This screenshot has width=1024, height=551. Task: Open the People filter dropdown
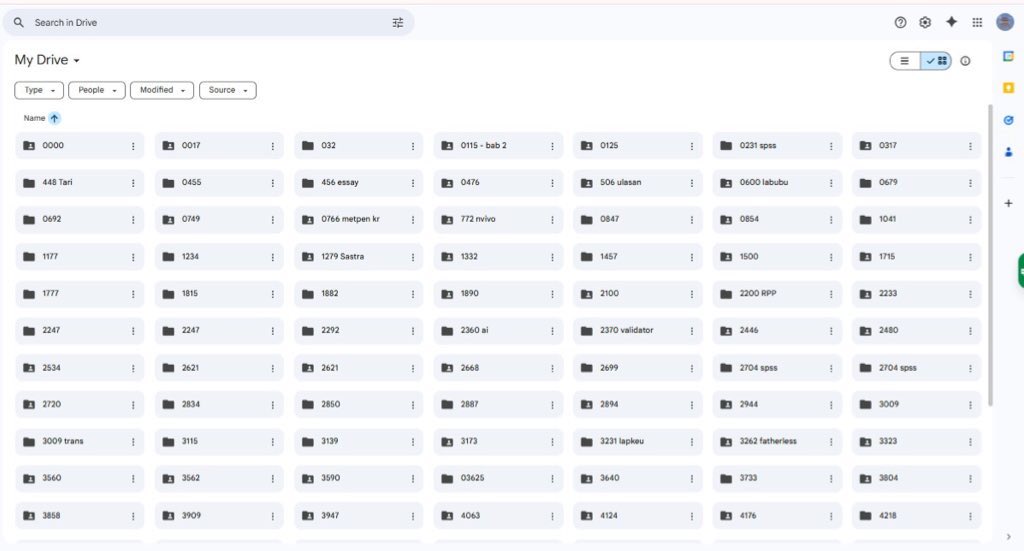coord(97,90)
